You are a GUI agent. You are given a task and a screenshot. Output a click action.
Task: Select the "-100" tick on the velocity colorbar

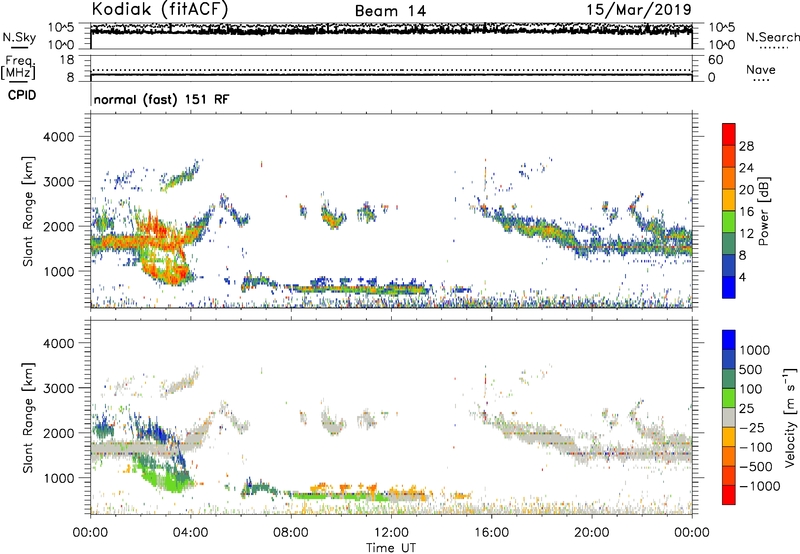(x=755, y=447)
